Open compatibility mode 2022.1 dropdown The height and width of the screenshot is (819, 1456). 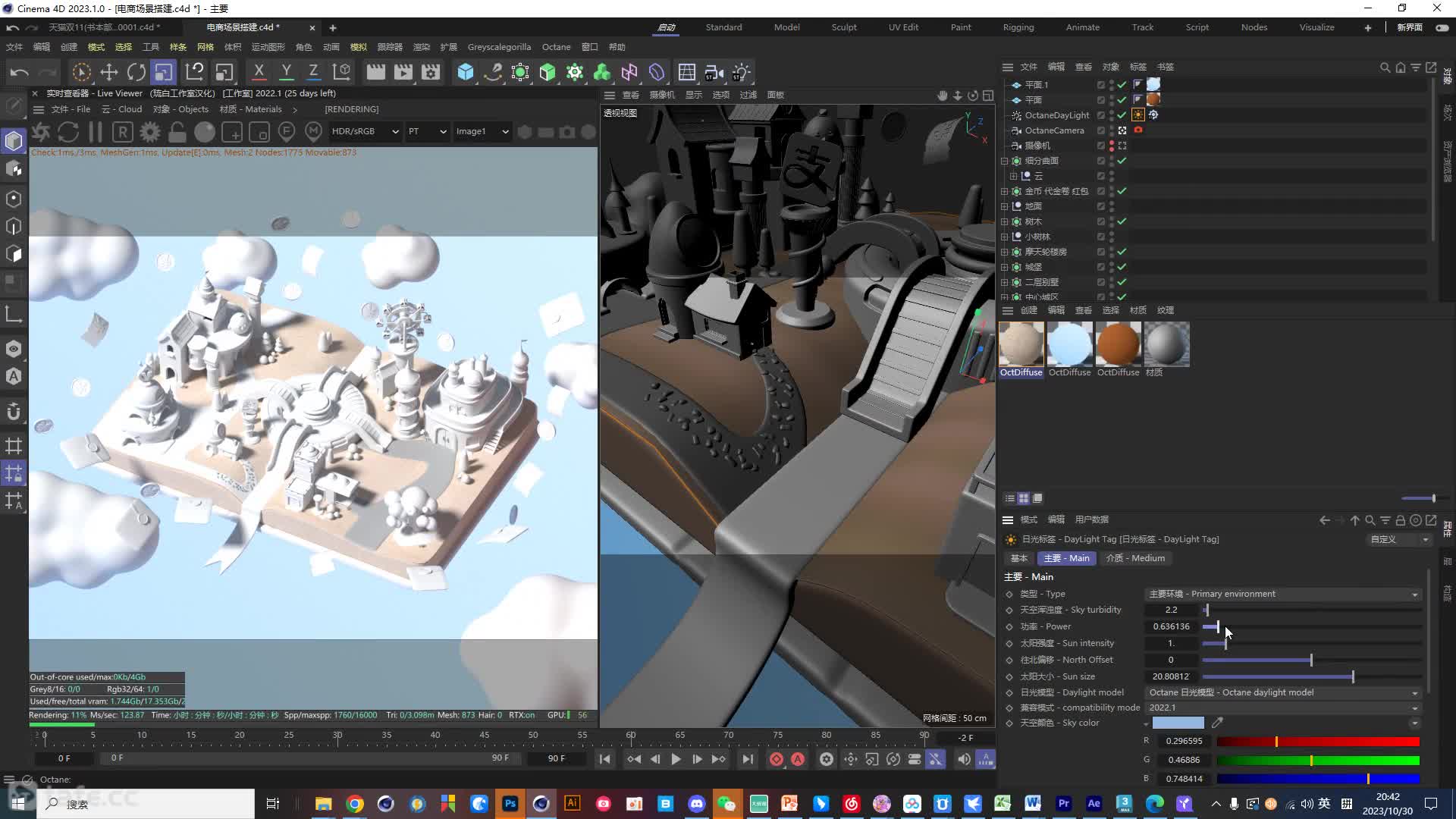[x=1283, y=708]
